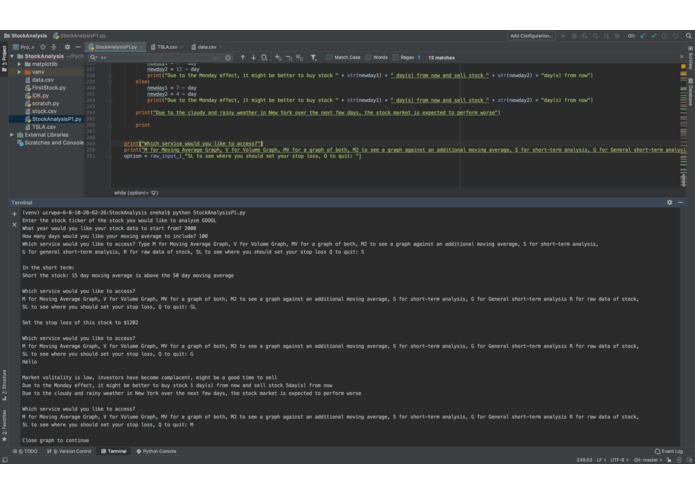This screenshot has height=494, width=695.
Task: Click the Debug bug icon in toolbar
Action: click(574, 36)
